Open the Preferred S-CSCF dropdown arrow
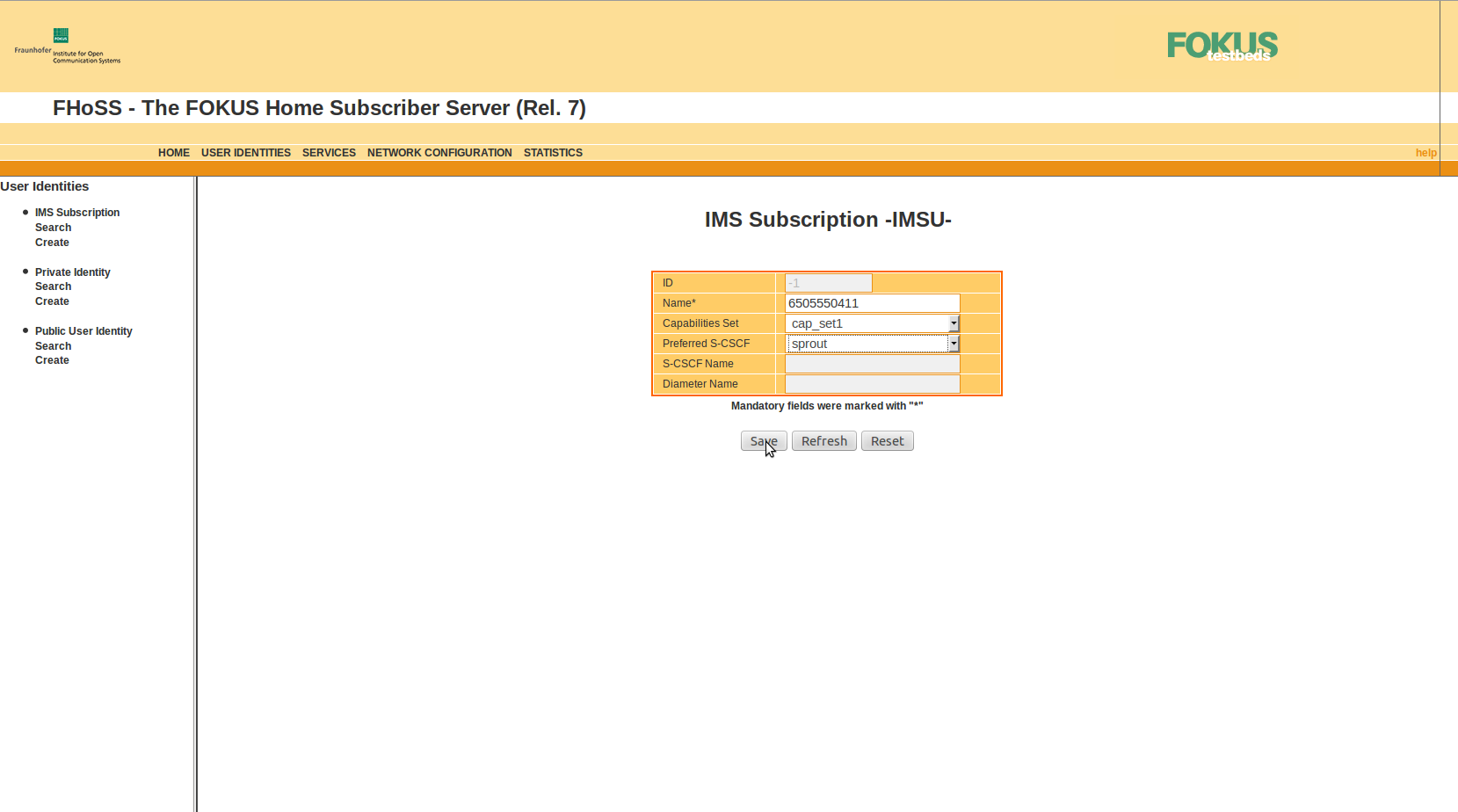 click(x=954, y=344)
